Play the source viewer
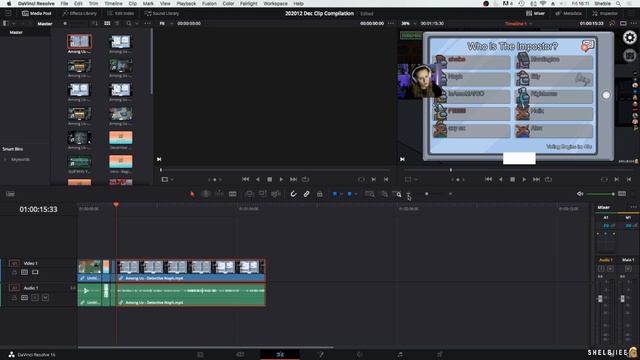Screen dimensions: 640x360 pyautogui.click(x=281, y=179)
